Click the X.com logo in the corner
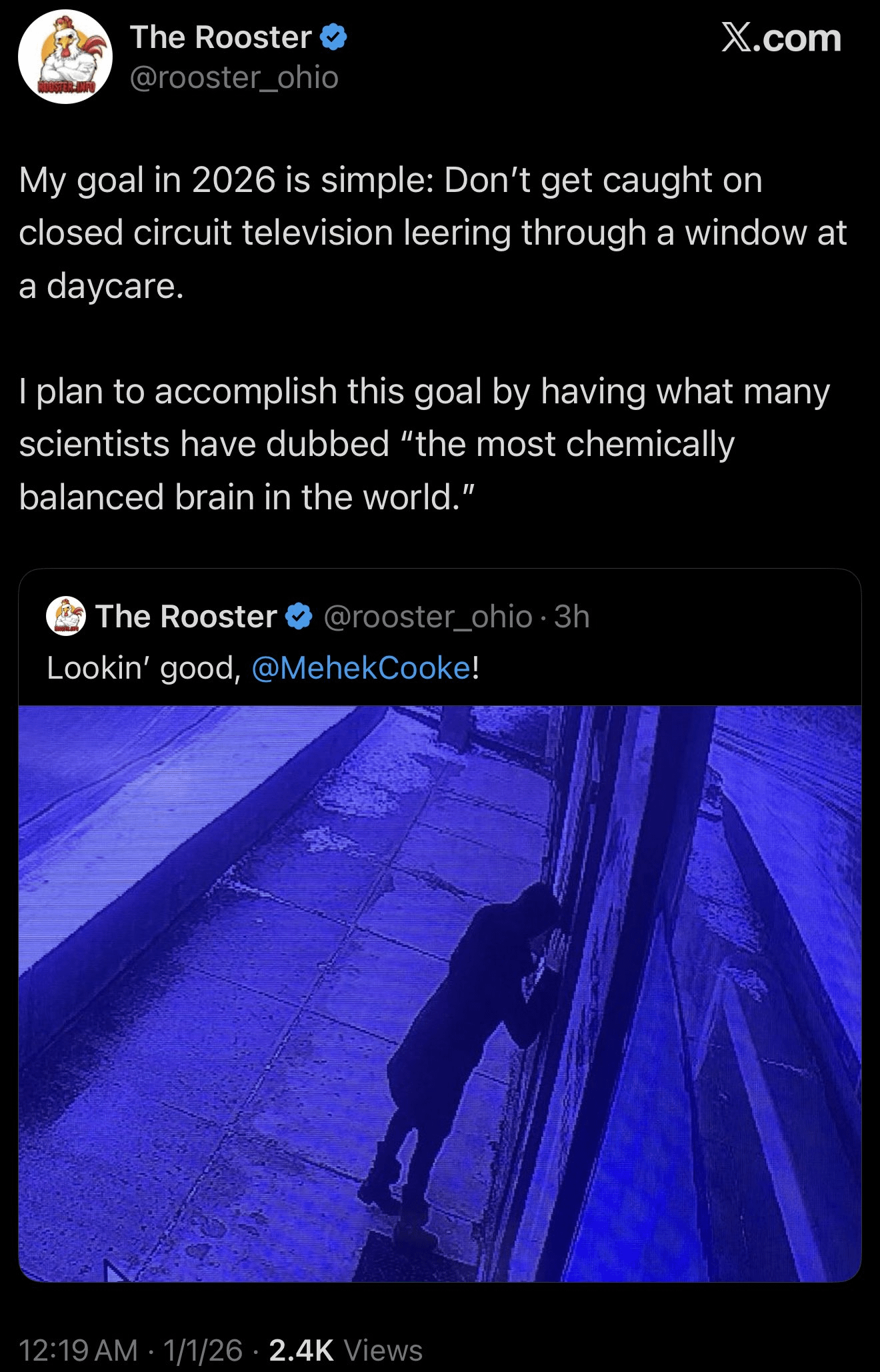 point(781,39)
